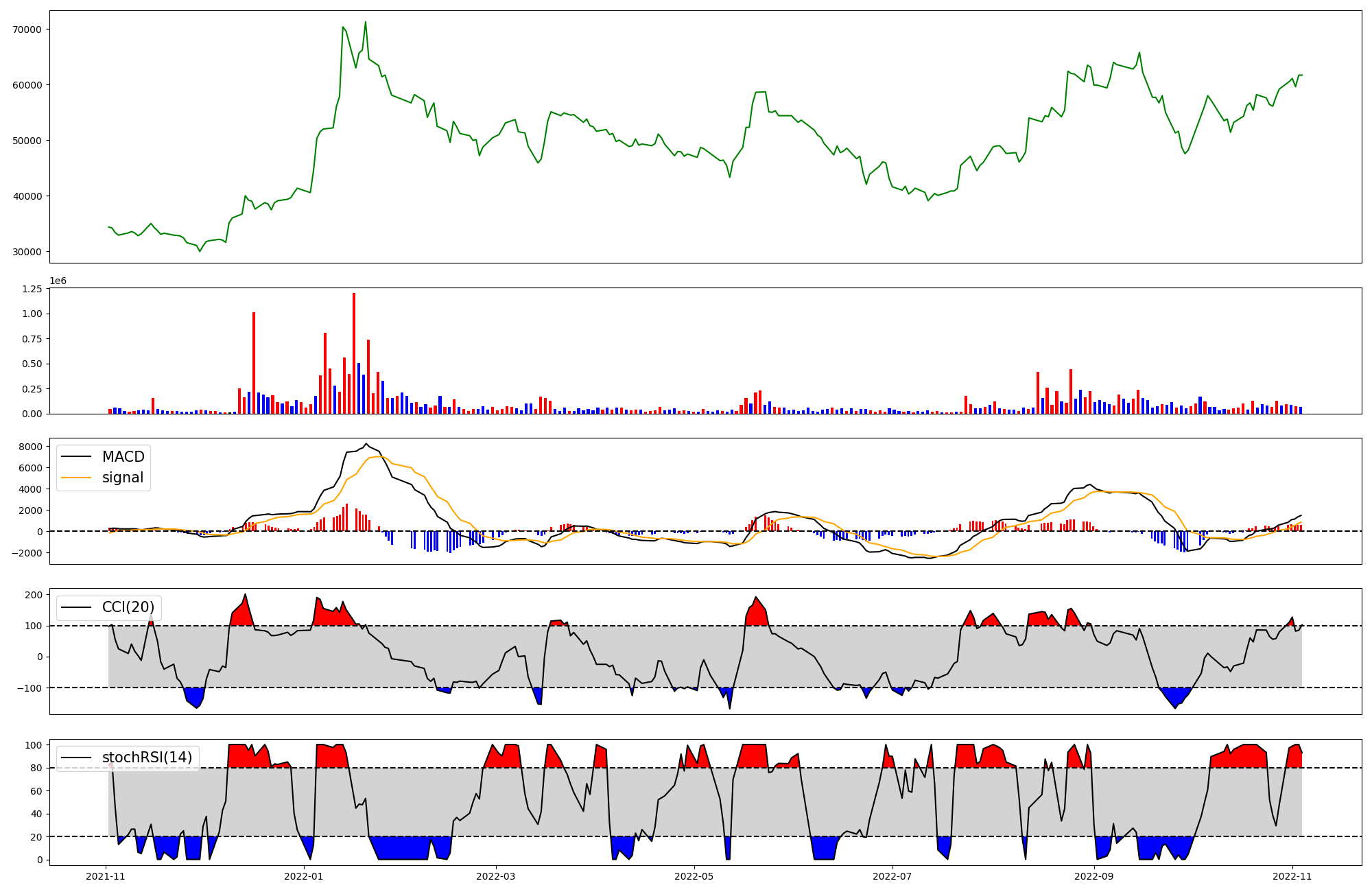Click the 2022-01 x-axis date label
The image size is (1372, 892).
pyautogui.click(x=303, y=876)
